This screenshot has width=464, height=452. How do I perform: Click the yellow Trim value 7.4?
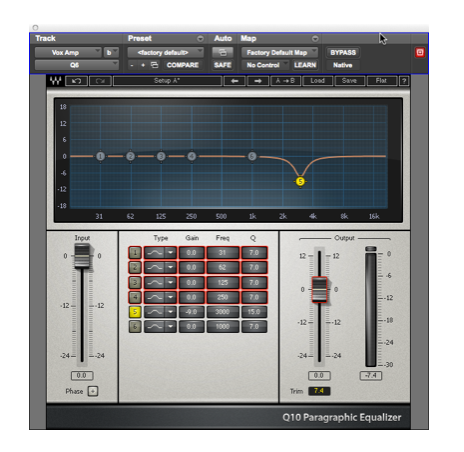(319, 391)
